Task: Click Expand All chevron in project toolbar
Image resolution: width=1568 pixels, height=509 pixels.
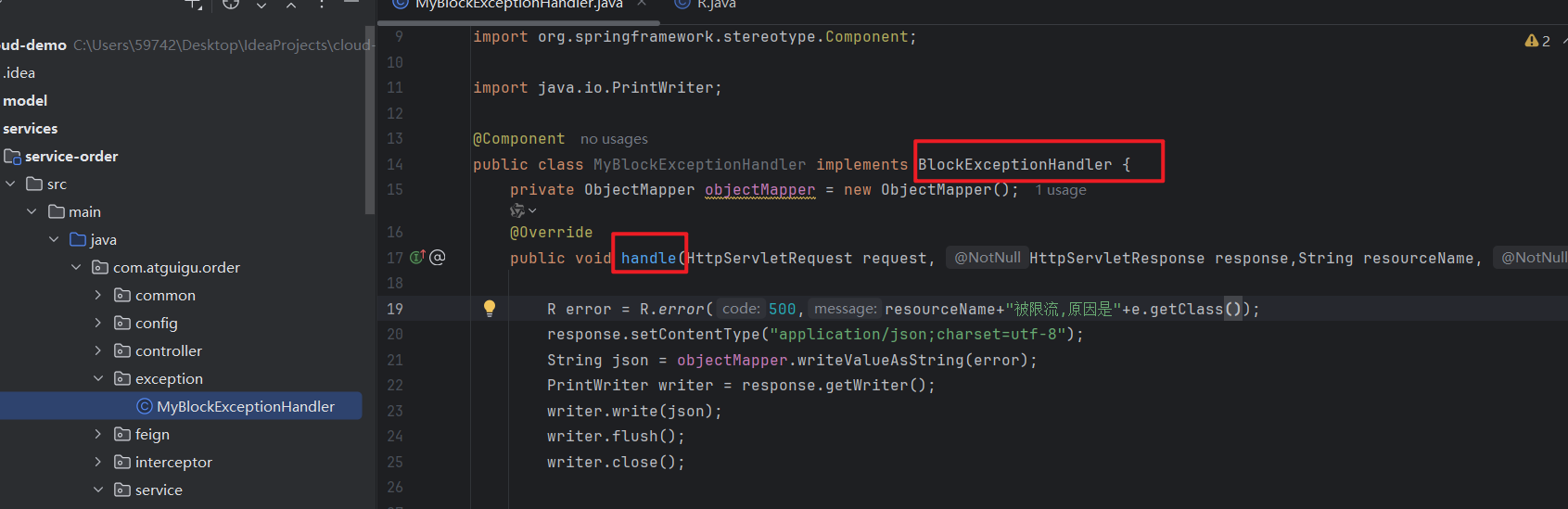Action: [261, 5]
